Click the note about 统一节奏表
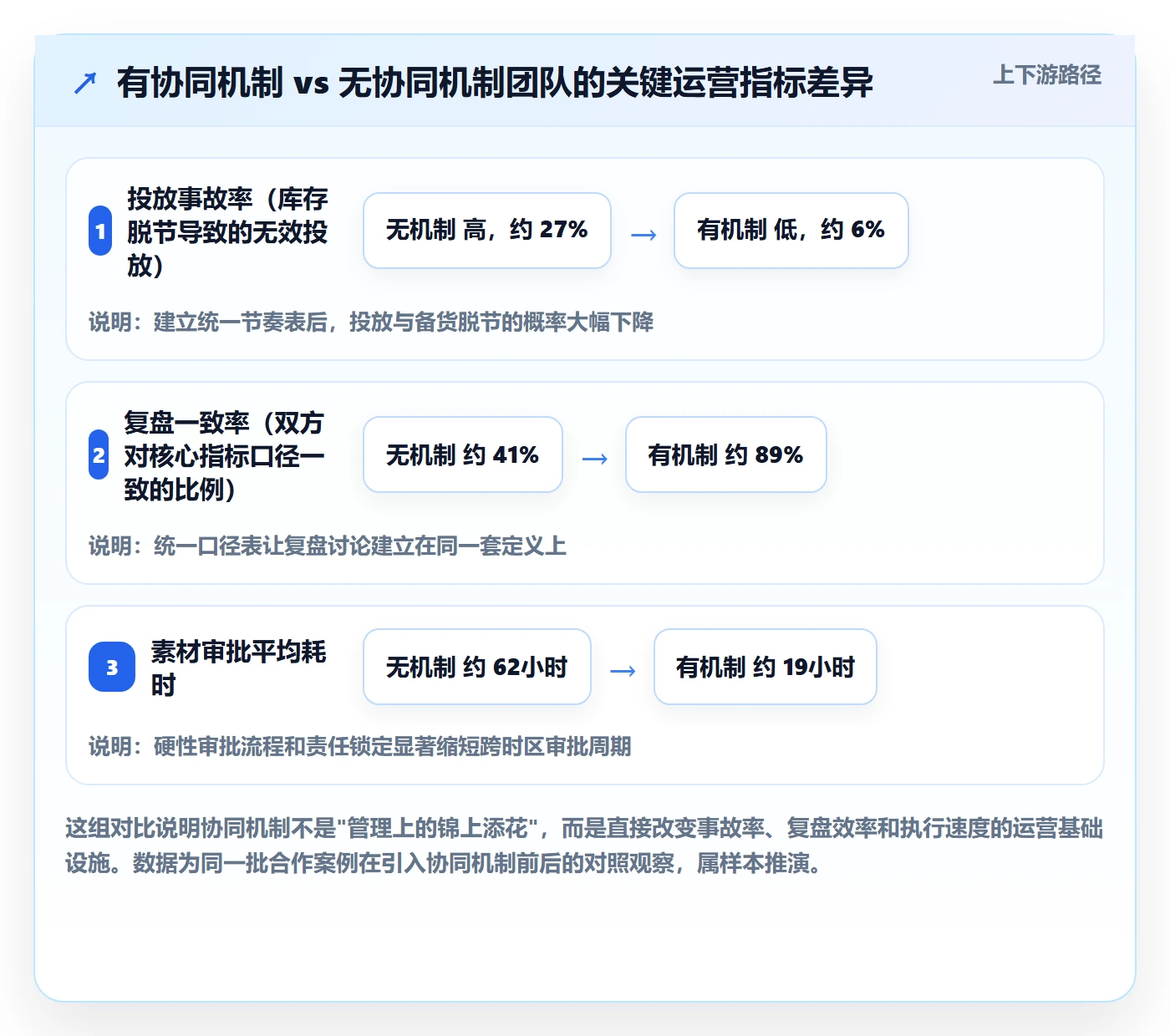Screen dimensions: 1170x1036 (371, 322)
